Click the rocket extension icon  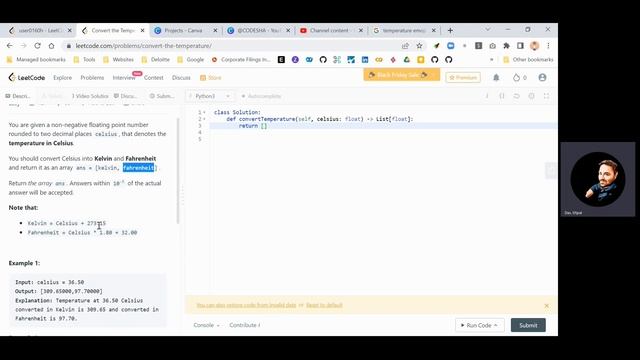click(x=437, y=46)
